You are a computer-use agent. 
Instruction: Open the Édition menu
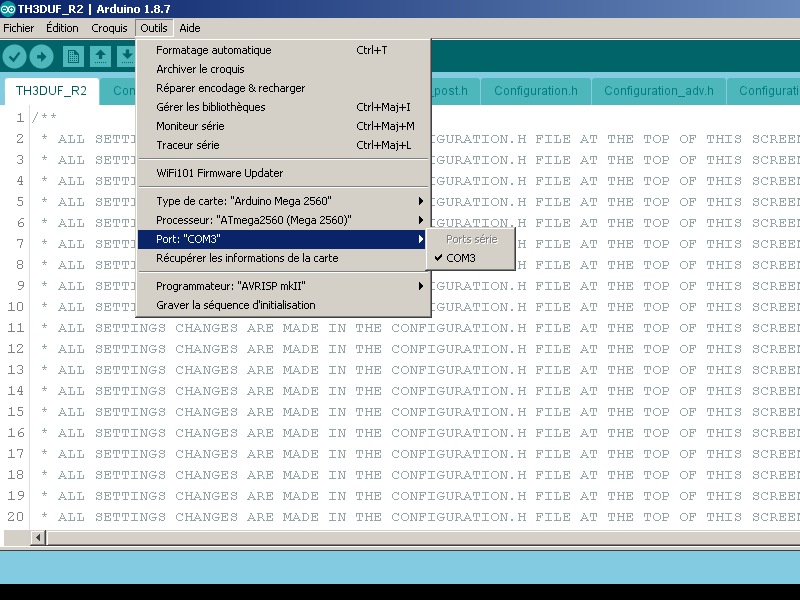pos(62,28)
